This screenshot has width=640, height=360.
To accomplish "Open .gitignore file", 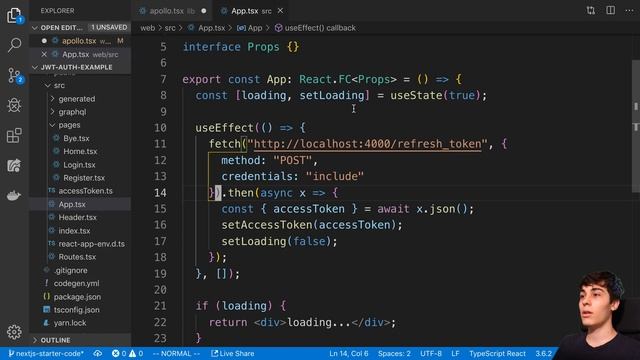I will 70,270.
